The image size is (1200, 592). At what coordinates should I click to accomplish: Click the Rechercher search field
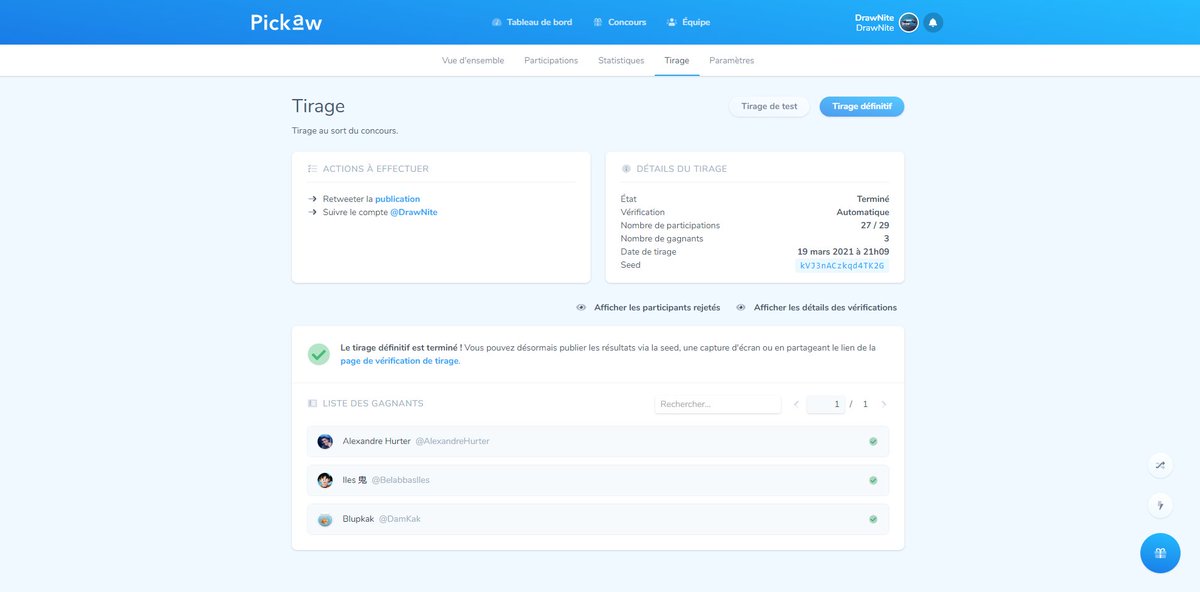click(717, 403)
